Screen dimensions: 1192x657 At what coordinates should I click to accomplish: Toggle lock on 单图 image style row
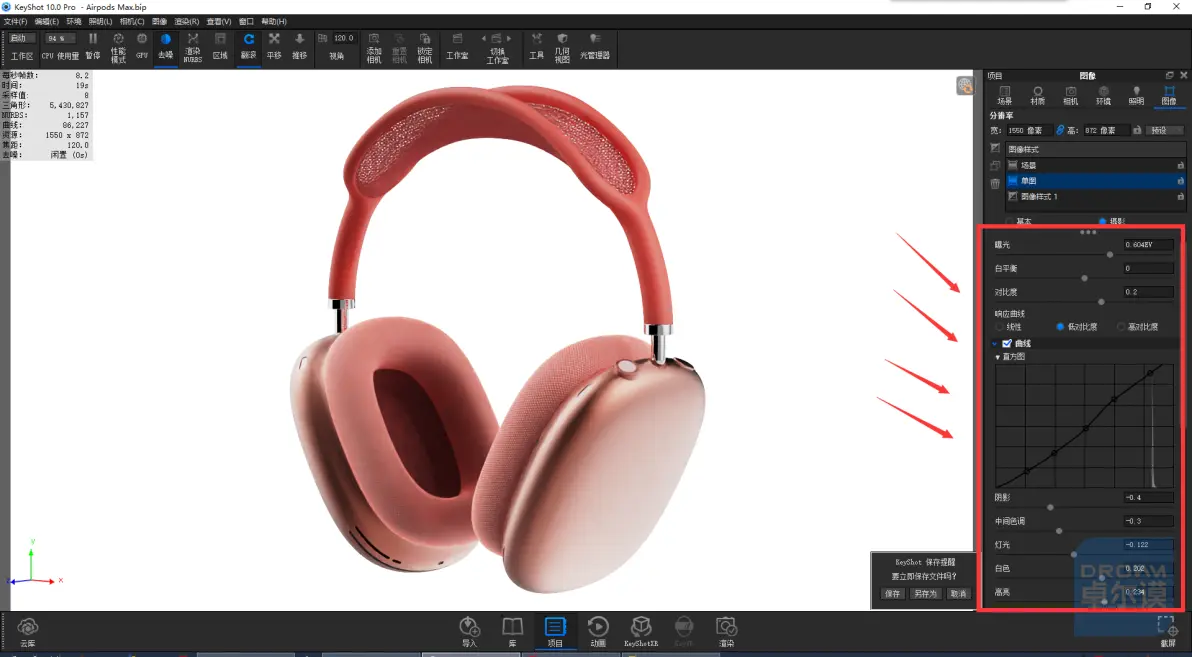point(1180,181)
